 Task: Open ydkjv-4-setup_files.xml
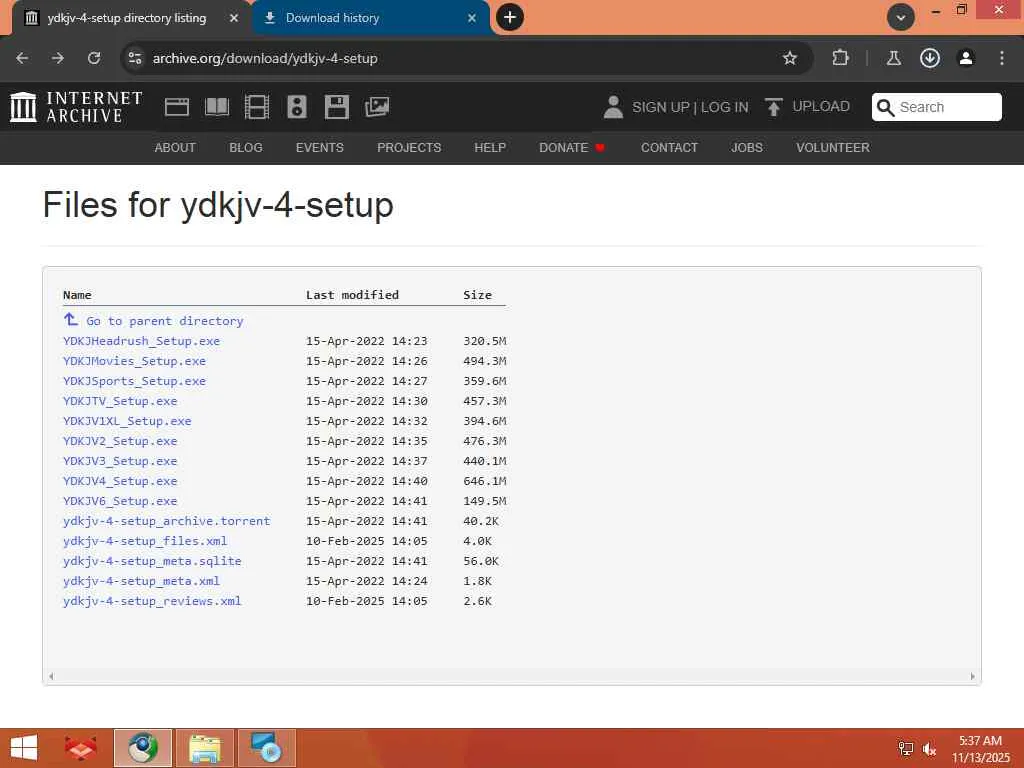[145, 541]
